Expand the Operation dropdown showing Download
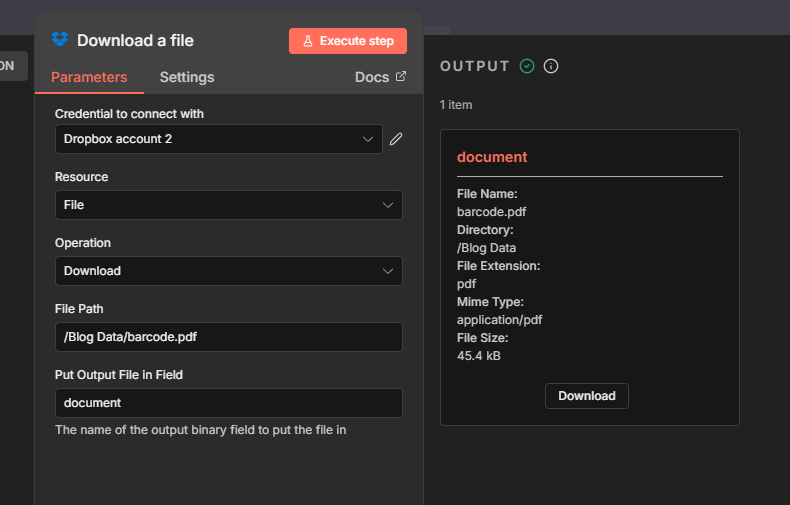This screenshot has height=505, width=790. [x=228, y=271]
